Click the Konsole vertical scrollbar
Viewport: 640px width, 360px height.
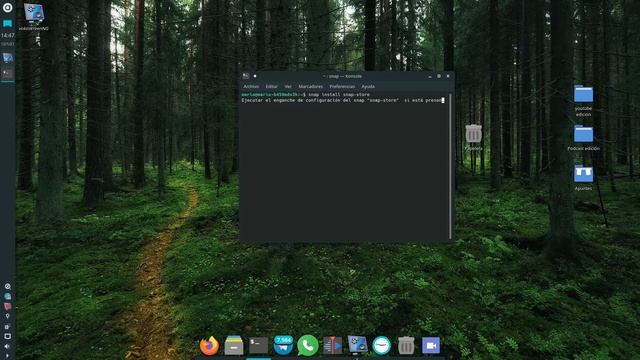450,167
